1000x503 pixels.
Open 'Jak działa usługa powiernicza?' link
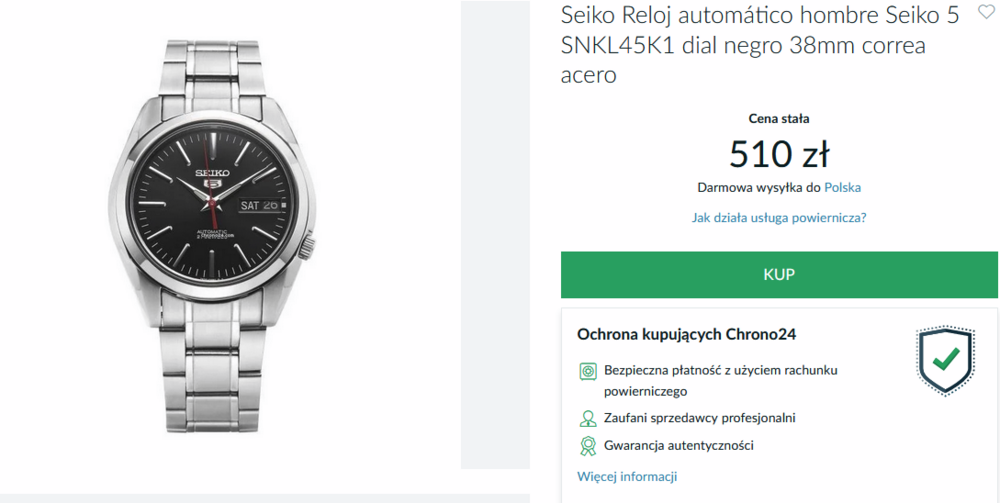[x=779, y=217]
